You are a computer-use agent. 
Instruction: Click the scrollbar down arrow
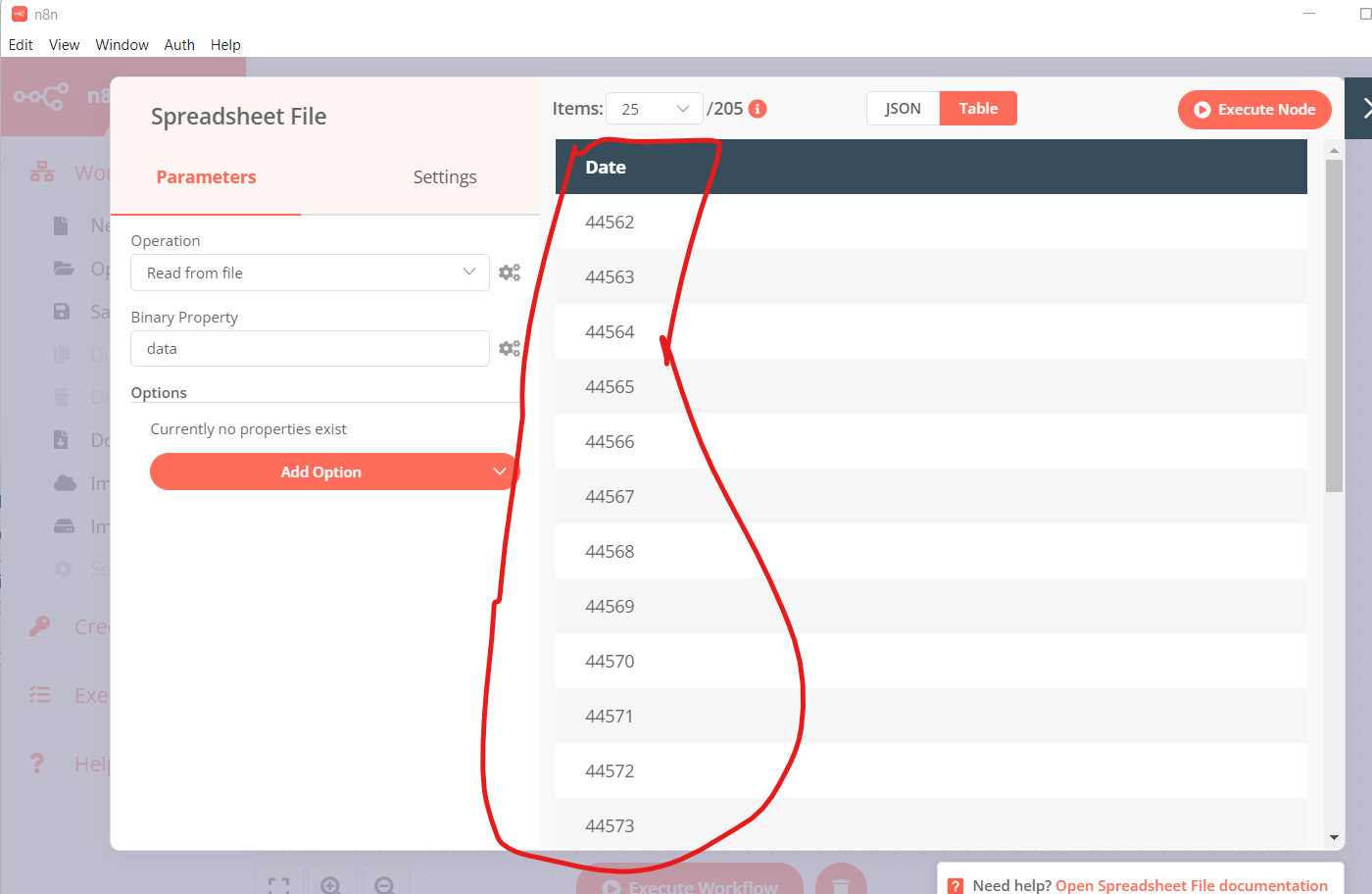1334,838
